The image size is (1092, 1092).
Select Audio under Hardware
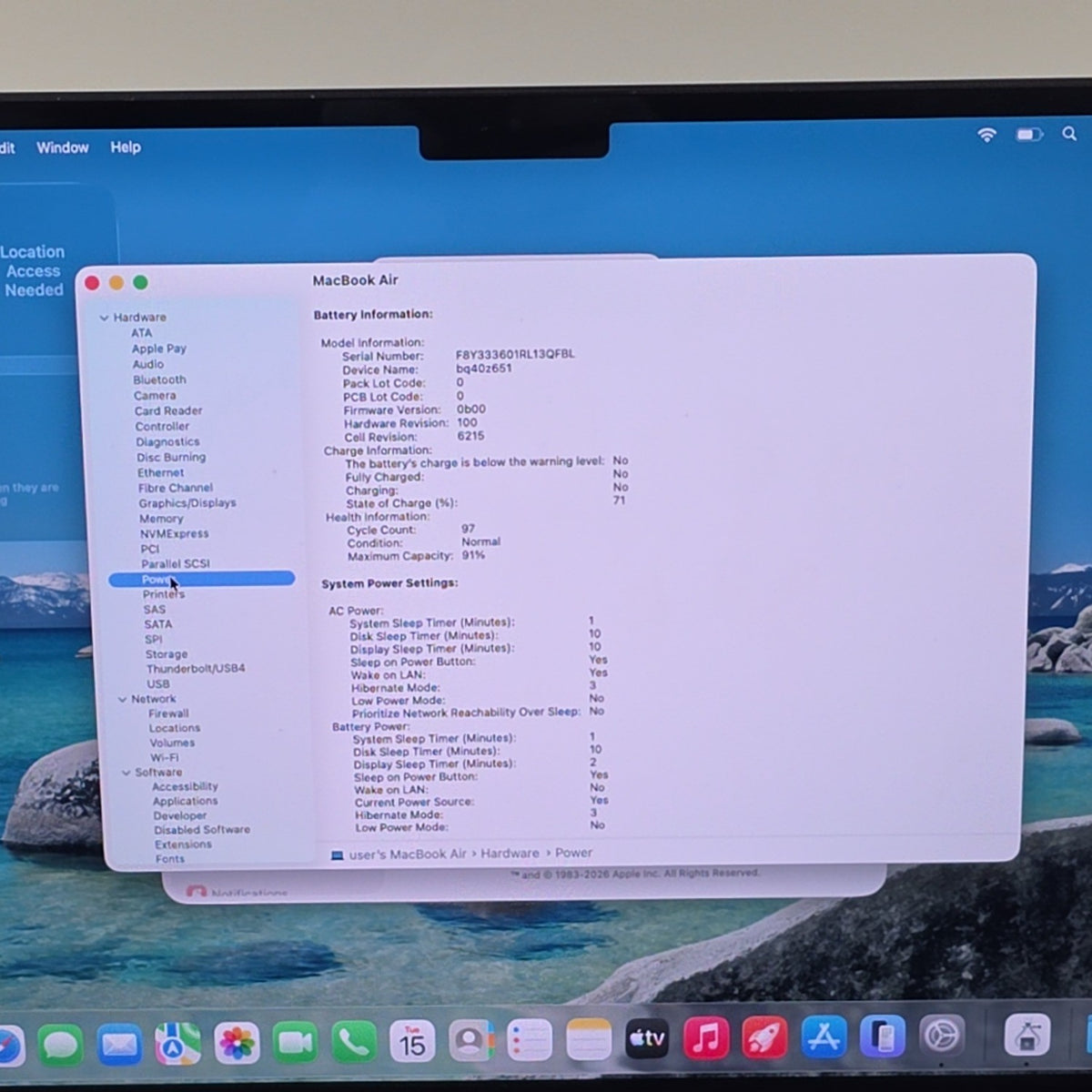(x=148, y=364)
